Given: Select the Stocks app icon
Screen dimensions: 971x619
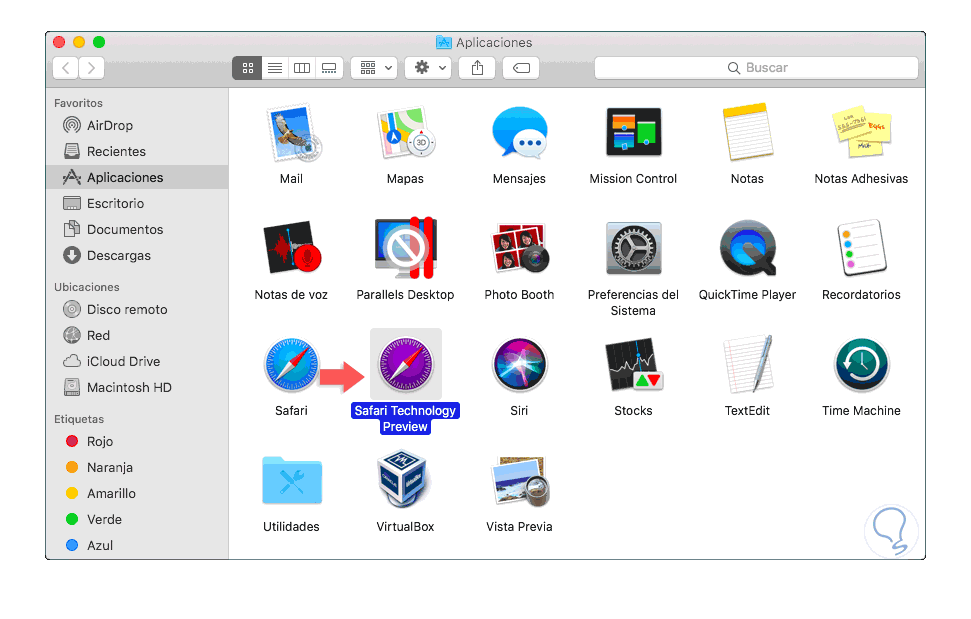Looking at the screenshot, I should (634, 365).
